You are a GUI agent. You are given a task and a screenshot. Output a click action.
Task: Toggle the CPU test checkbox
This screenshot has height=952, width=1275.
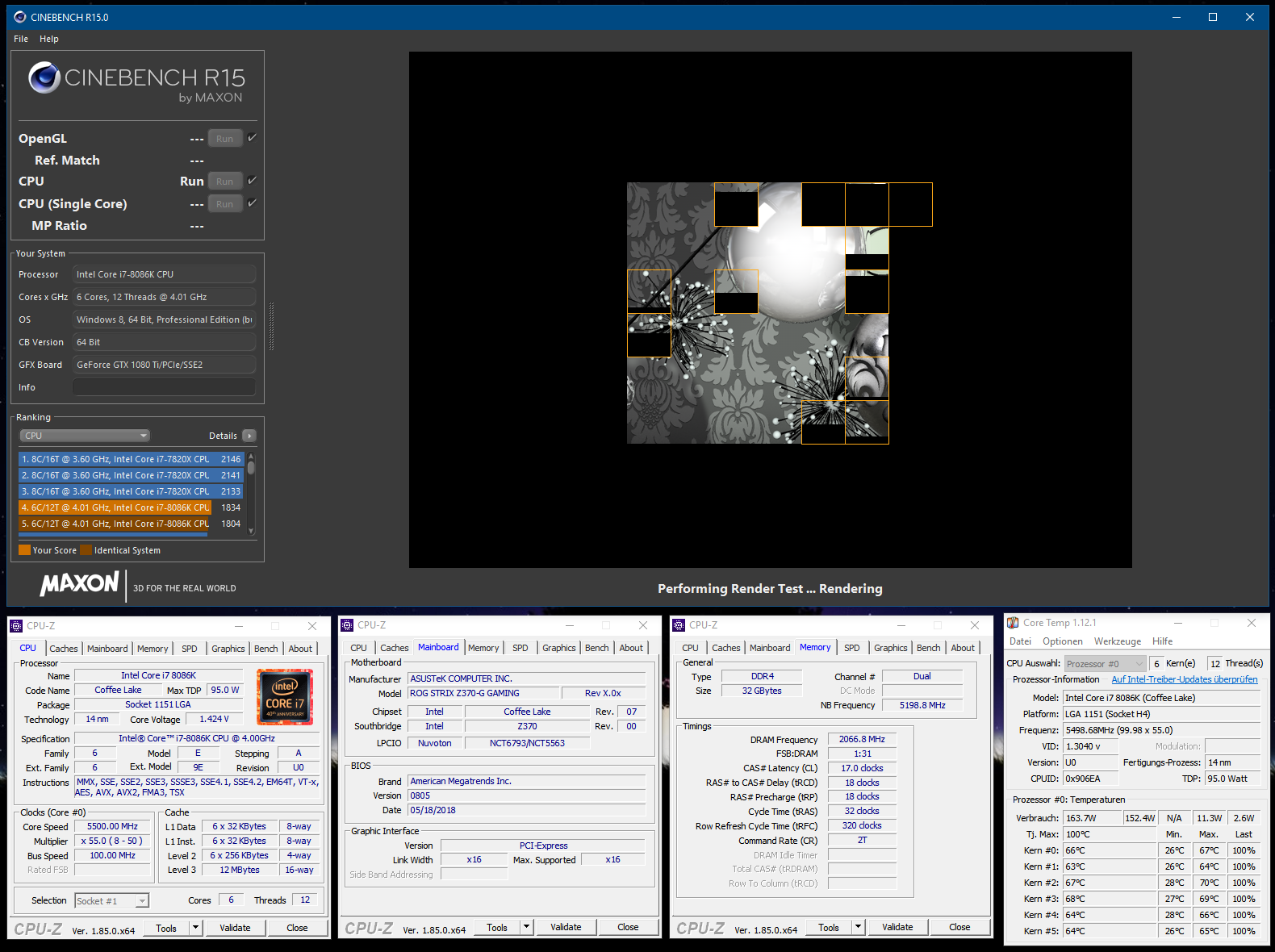253,181
